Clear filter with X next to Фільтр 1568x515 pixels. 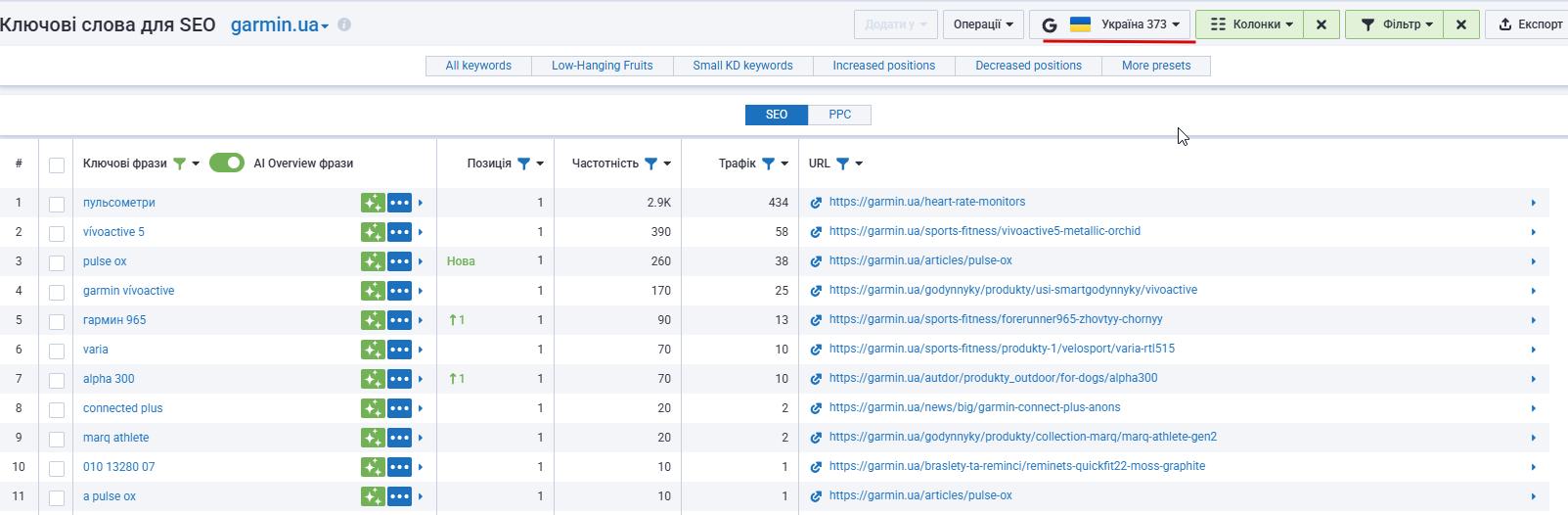tap(1461, 24)
